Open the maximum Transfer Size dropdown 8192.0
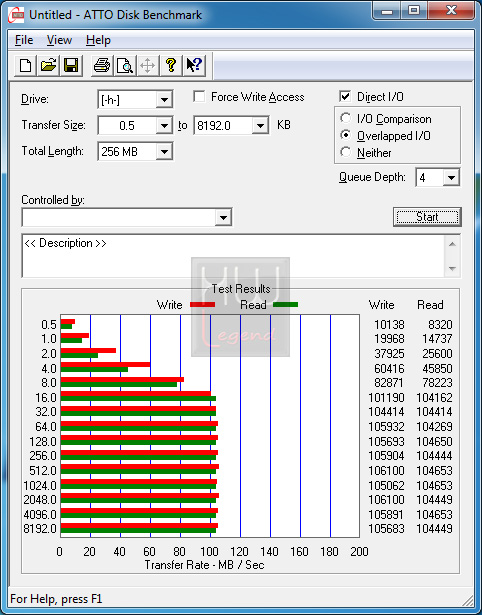Screen dimensions: 482x615 [260, 126]
